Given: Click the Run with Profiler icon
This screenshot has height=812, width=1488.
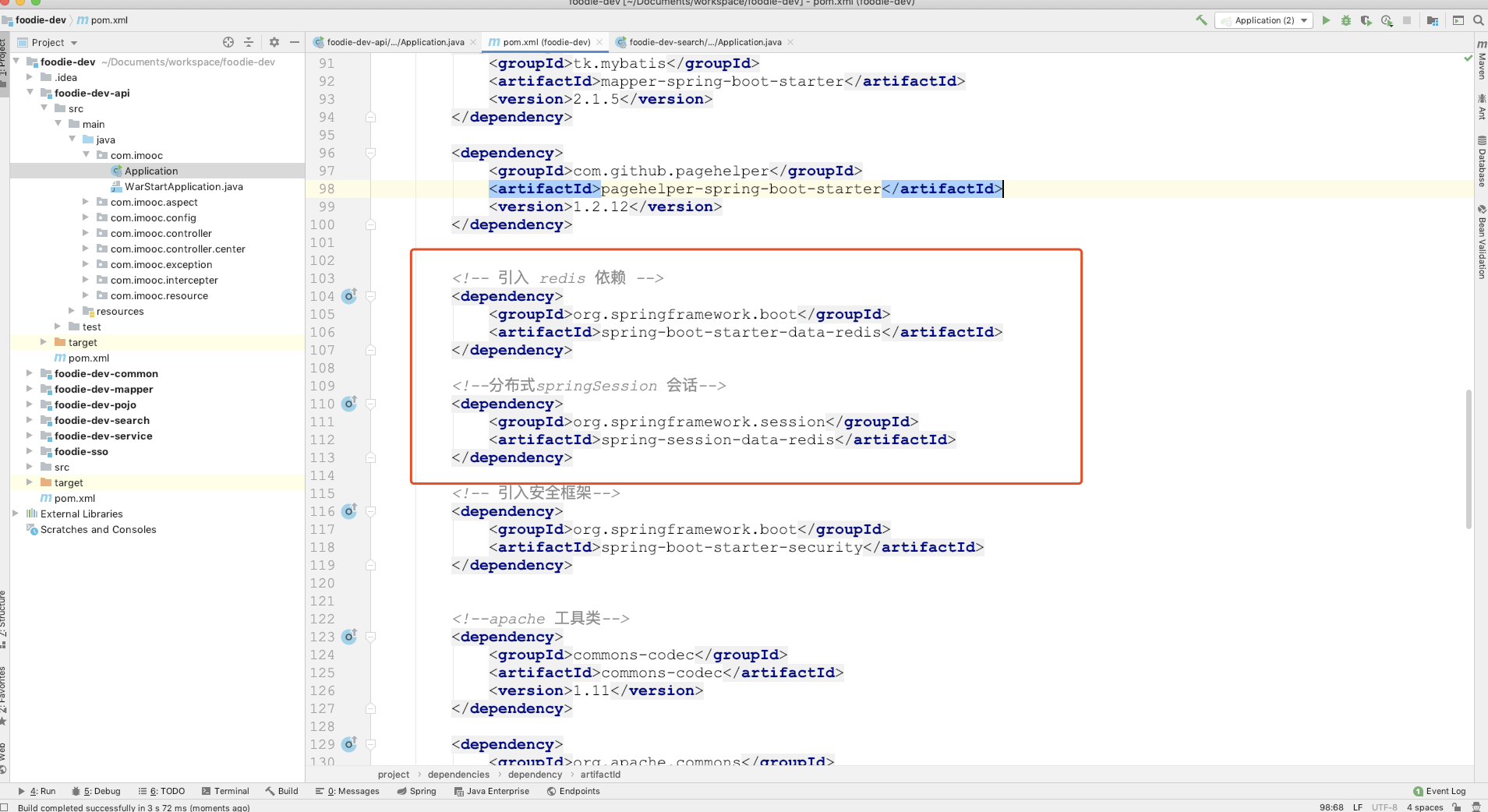Looking at the screenshot, I should [x=1387, y=20].
